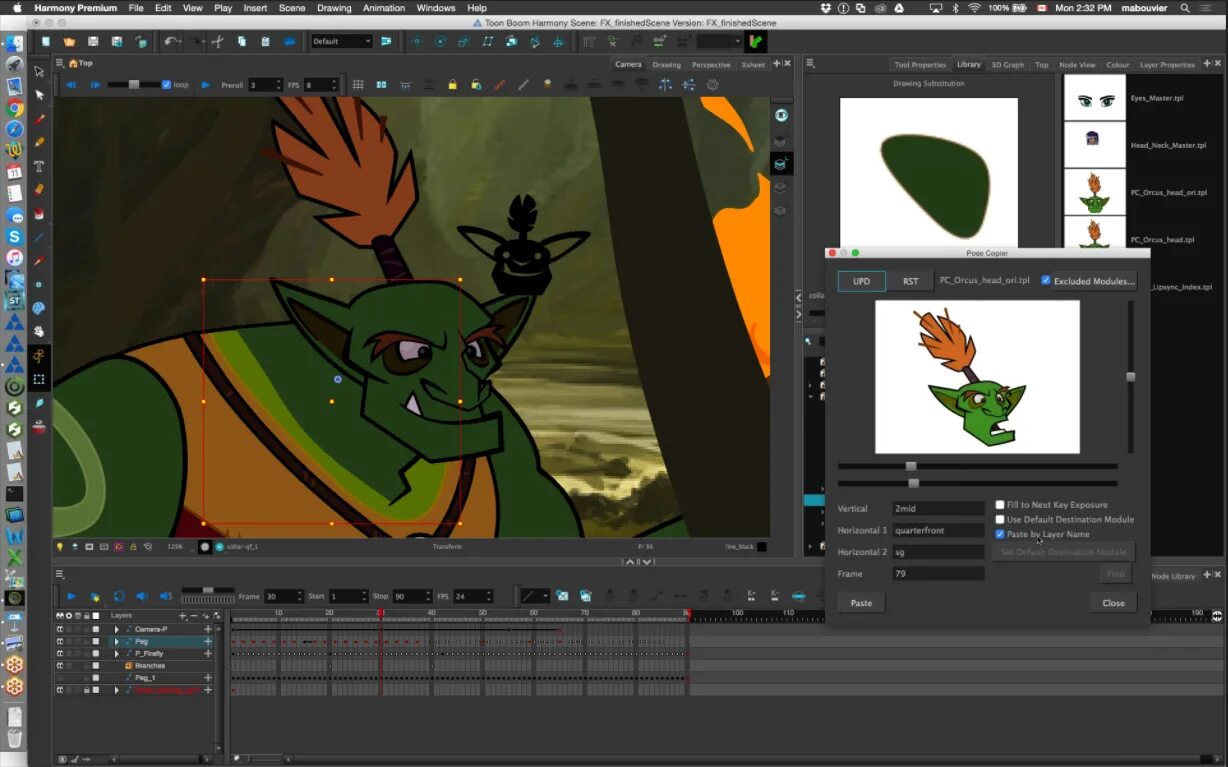The width and height of the screenshot is (1228, 767).
Task: Click the gear icon in Camera view toolbar
Action: 713,85
